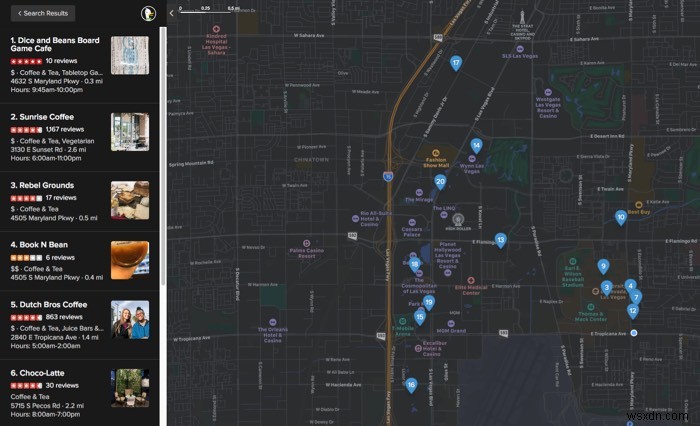Click the Best Buy shopping icon

pos(638,205)
